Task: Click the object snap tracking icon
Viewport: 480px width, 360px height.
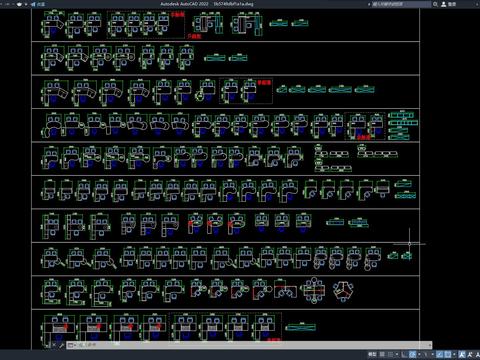Action: [439, 354]
